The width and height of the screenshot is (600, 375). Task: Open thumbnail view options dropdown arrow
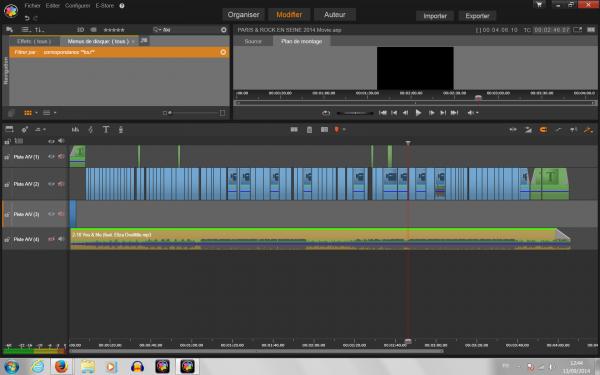(36, 113)
